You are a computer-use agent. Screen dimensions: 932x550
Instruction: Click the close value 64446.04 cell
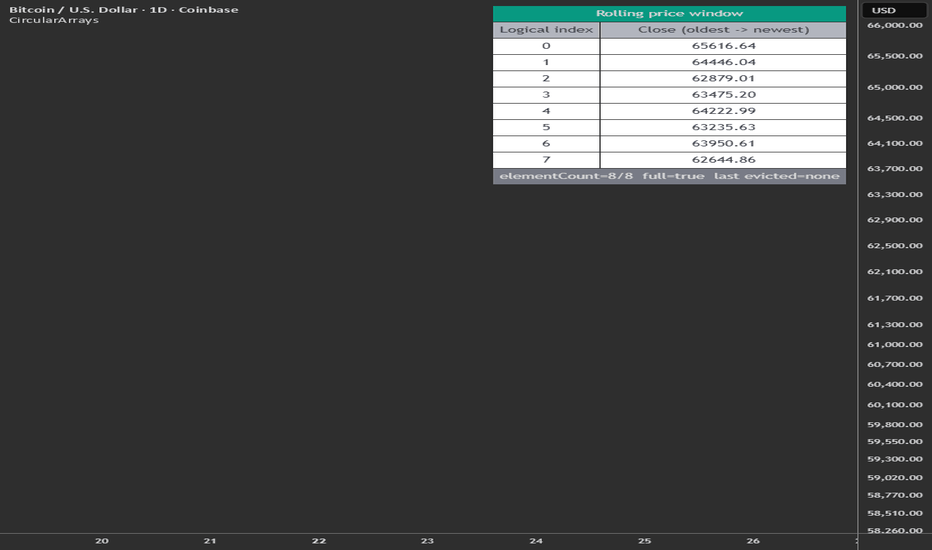click(723, 62)
